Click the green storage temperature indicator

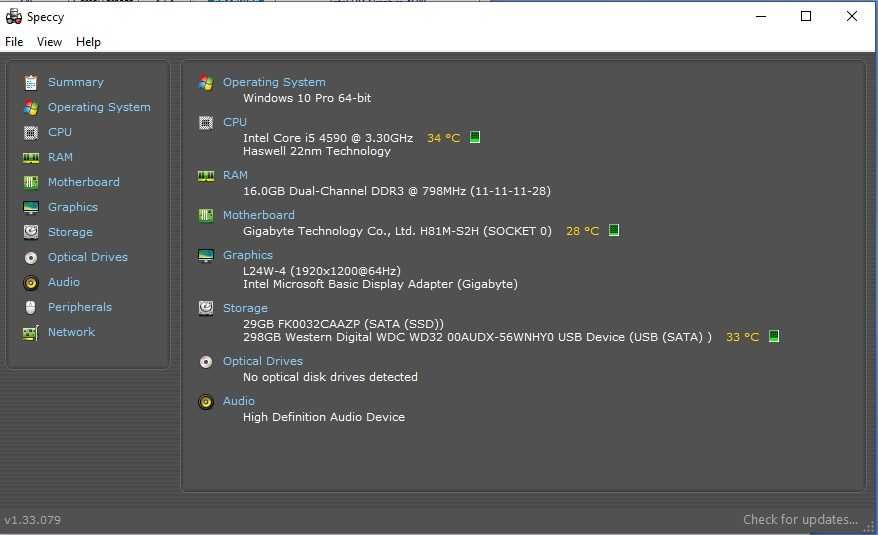774,336
